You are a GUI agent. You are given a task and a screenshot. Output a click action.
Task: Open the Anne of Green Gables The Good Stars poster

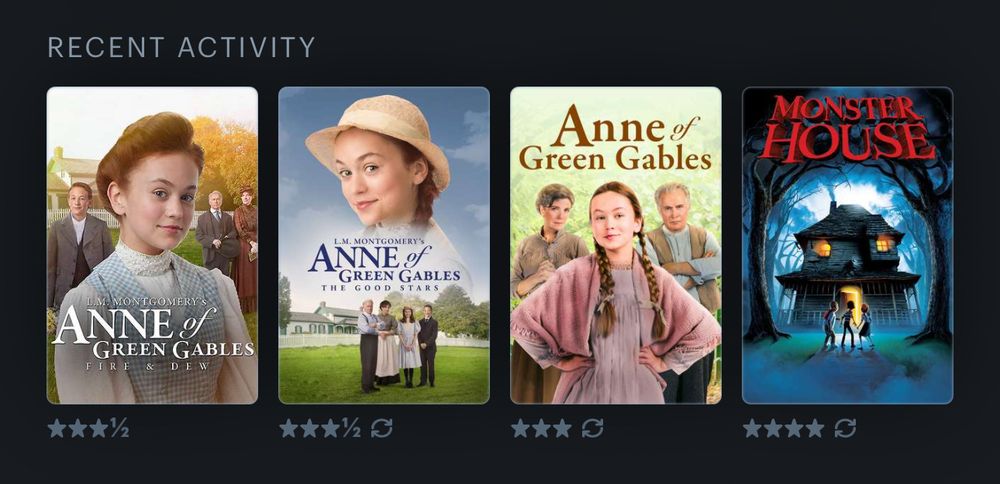[384, 246]
